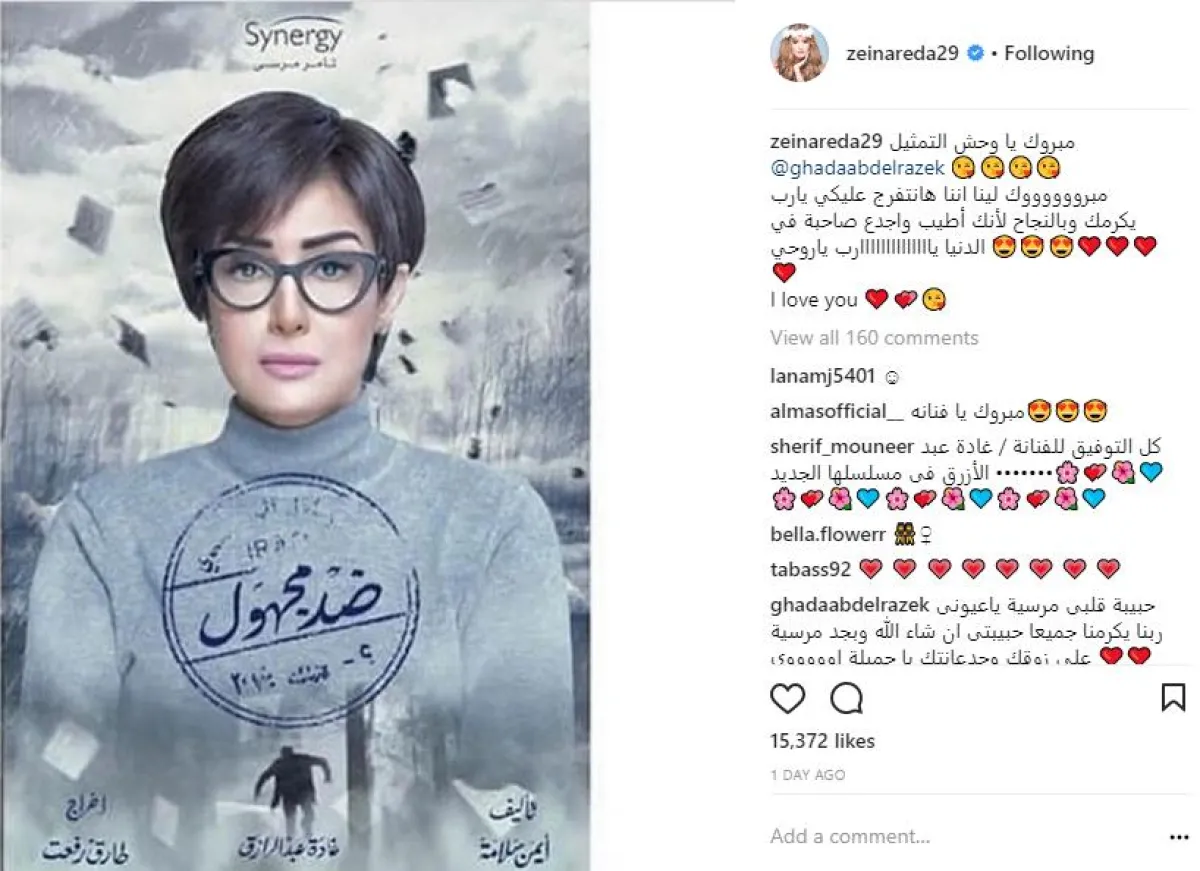Open zeinareda29 profile avatar
Image resolution: width=1200 pixels, height=871 pixels.
(799, 53)
